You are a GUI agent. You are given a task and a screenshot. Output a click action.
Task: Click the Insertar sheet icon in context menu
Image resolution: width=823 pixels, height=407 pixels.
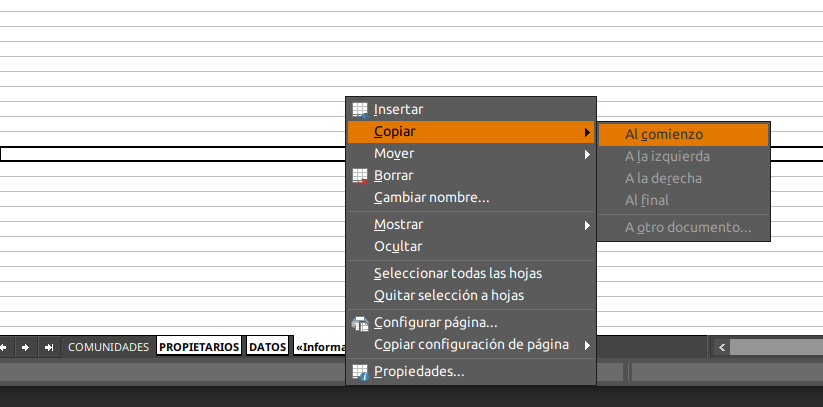360,109
